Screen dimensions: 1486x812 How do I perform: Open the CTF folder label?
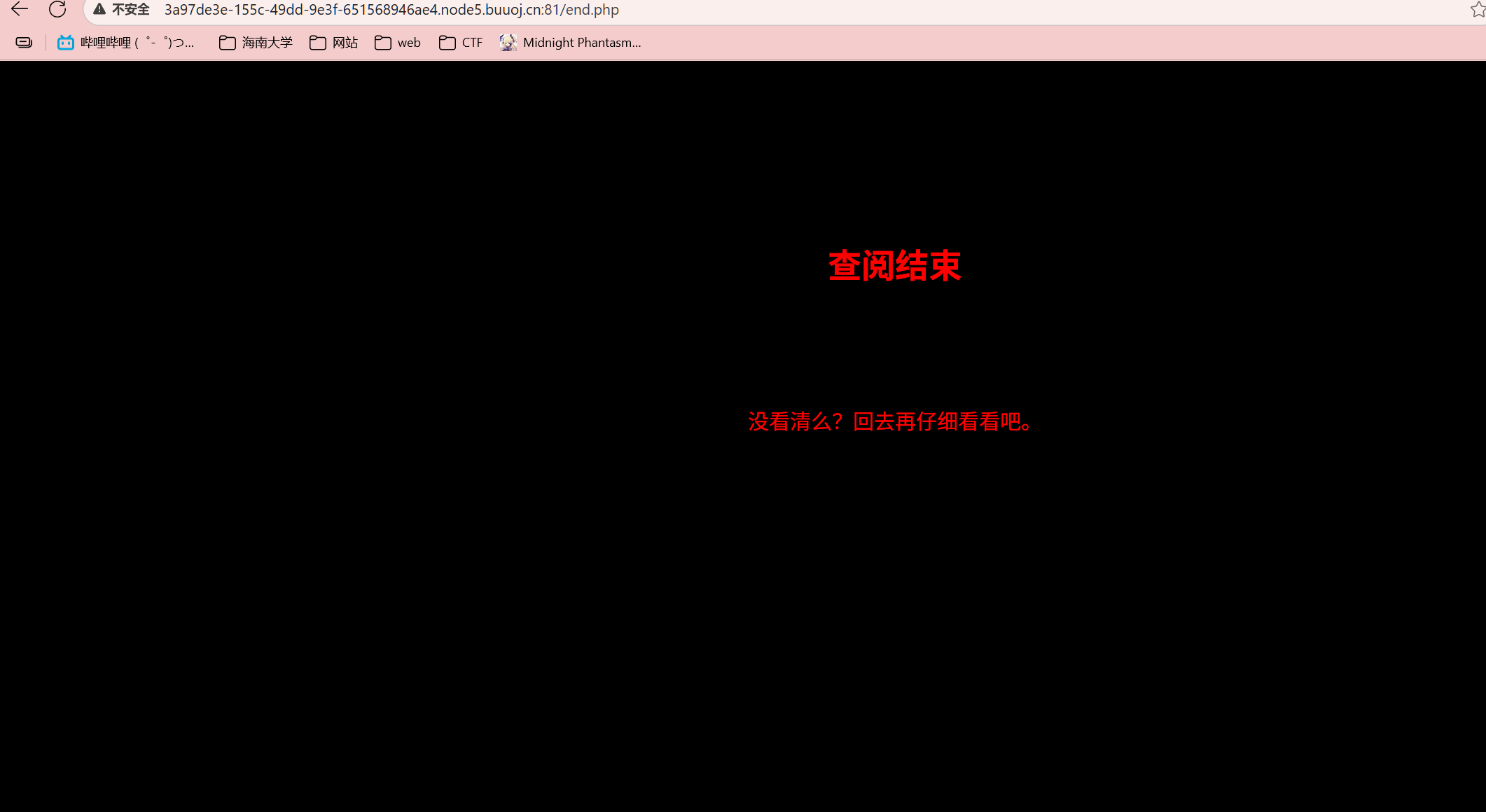click(x=472, y=43)
